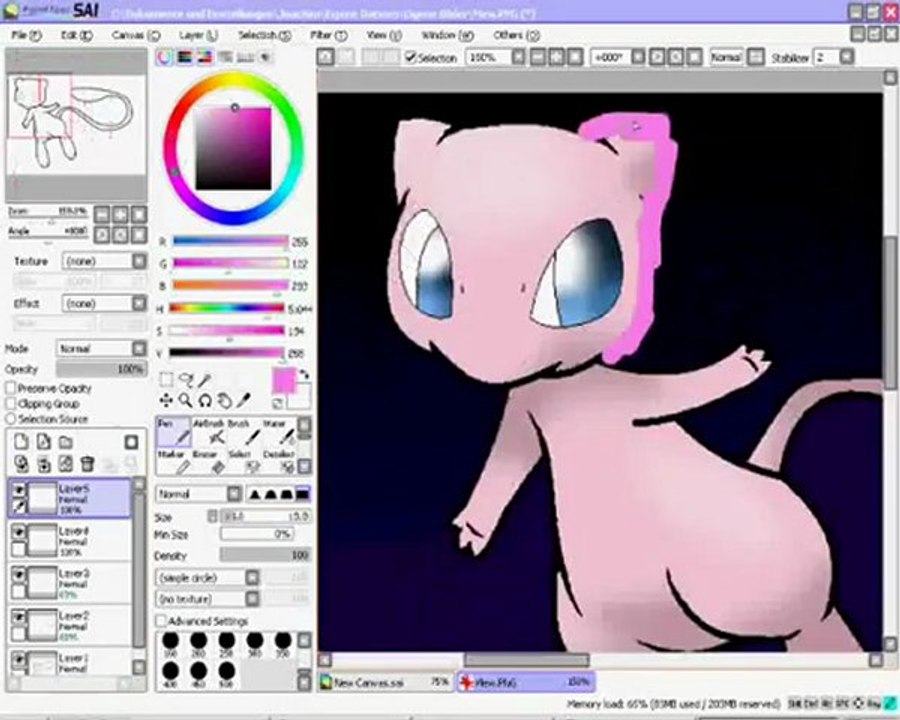
Task: Open the Stabilizer value dropdown
Action: [x=847, y=57]
